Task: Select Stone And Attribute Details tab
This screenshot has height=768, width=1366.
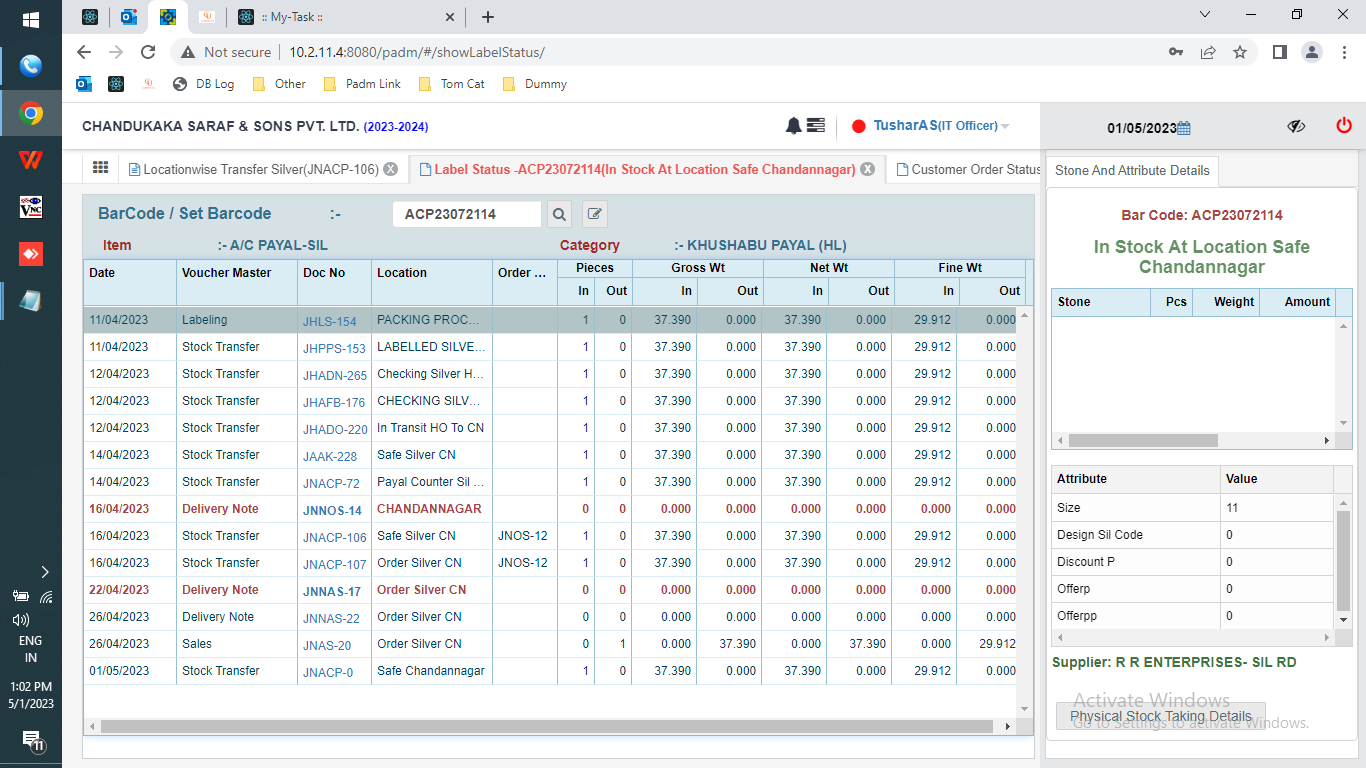Action: point(1132,170)
